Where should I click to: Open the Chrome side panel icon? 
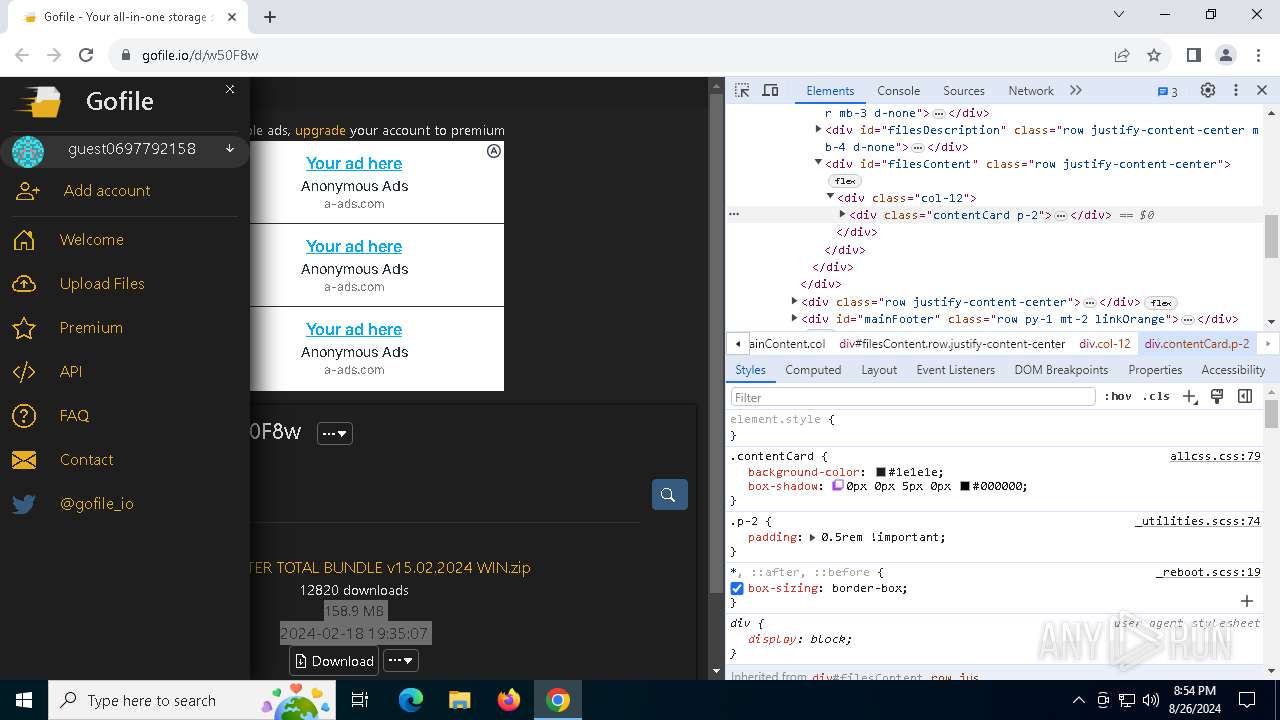pyautogui.click(x=1193, y=55)
